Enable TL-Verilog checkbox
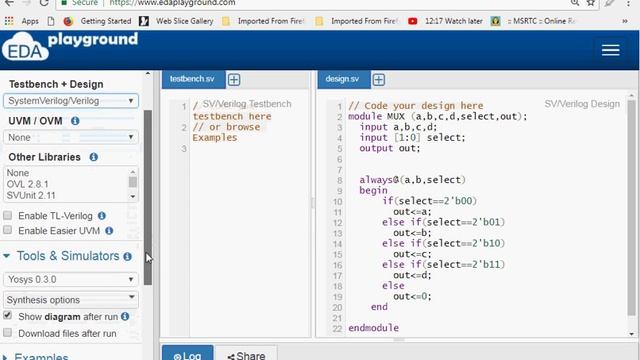Image resolution: width=640 pixels, height=360 pixels. tap(7, 216)
